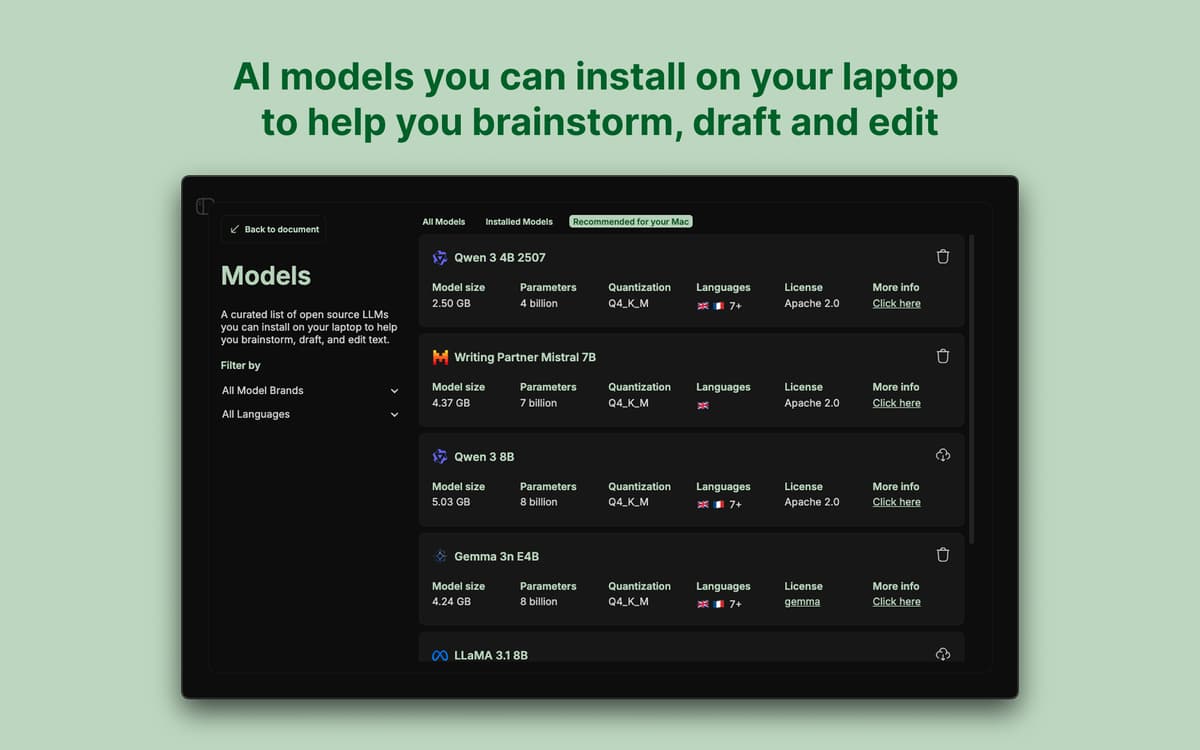Open More info link for Qwen 3 8B
This screenshot has height=750, width=1200.
click(x=896, y=502)
